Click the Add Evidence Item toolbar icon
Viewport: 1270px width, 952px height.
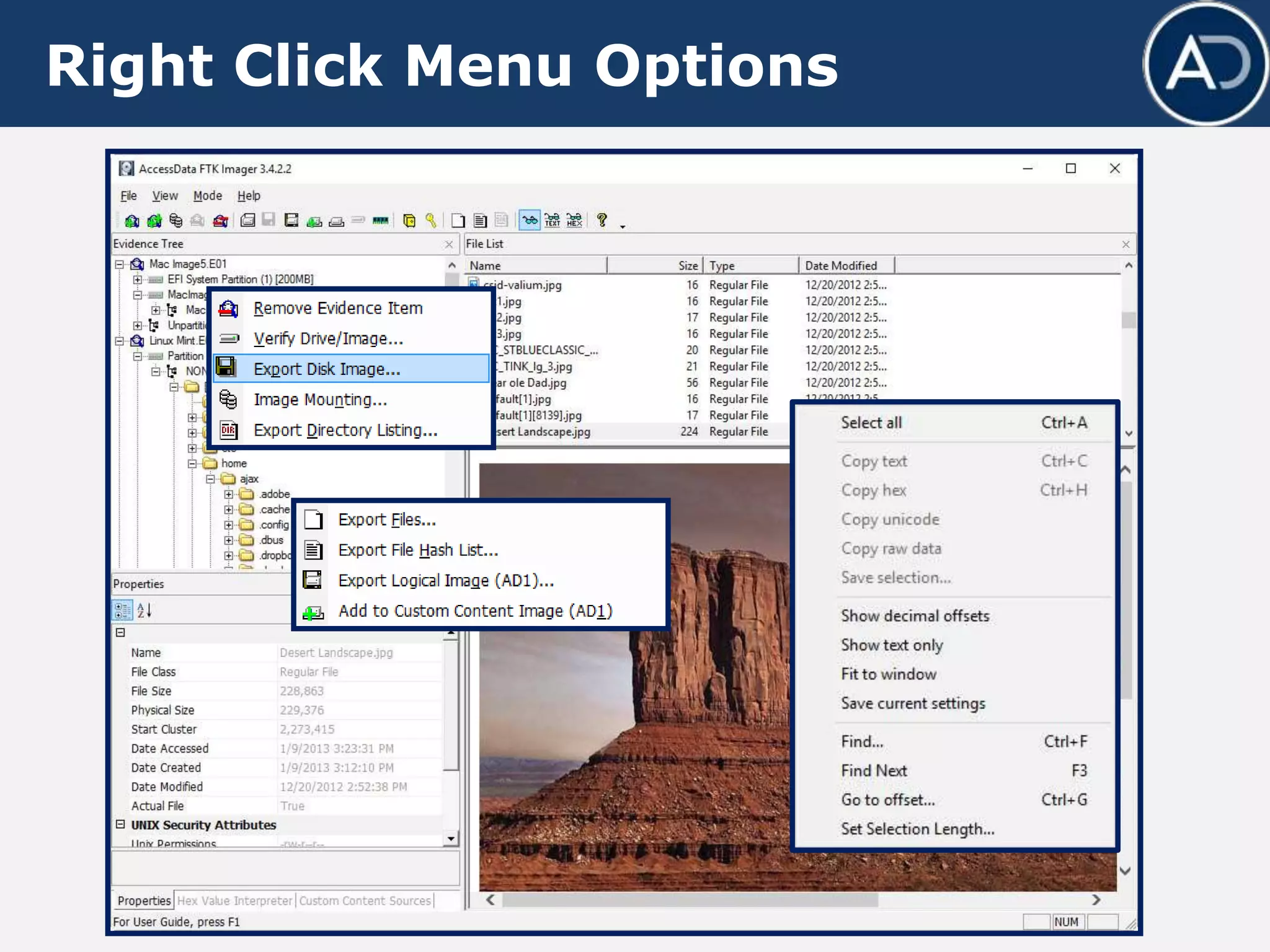132,221
